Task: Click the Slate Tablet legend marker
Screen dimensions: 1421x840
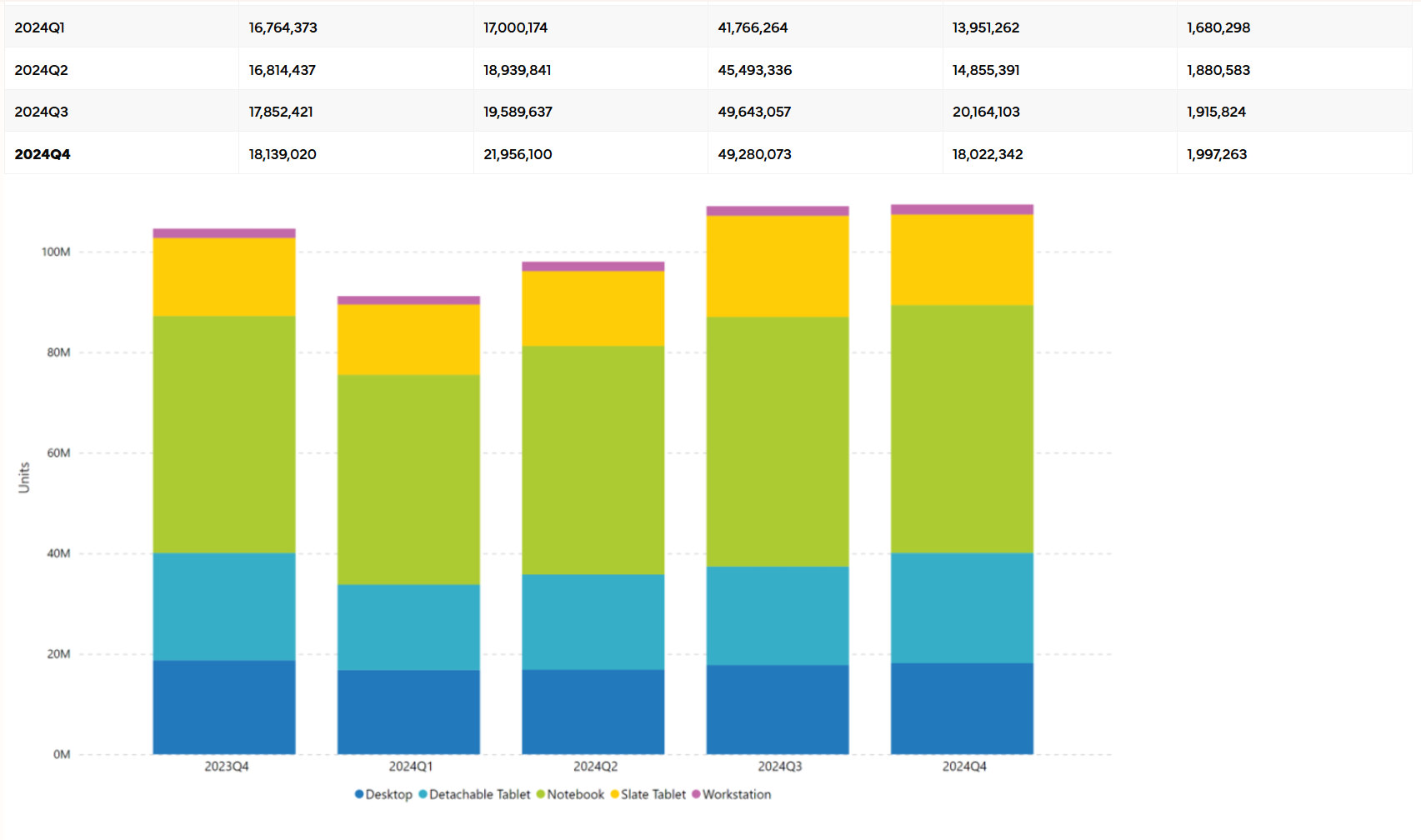Action: coord(614,794)
